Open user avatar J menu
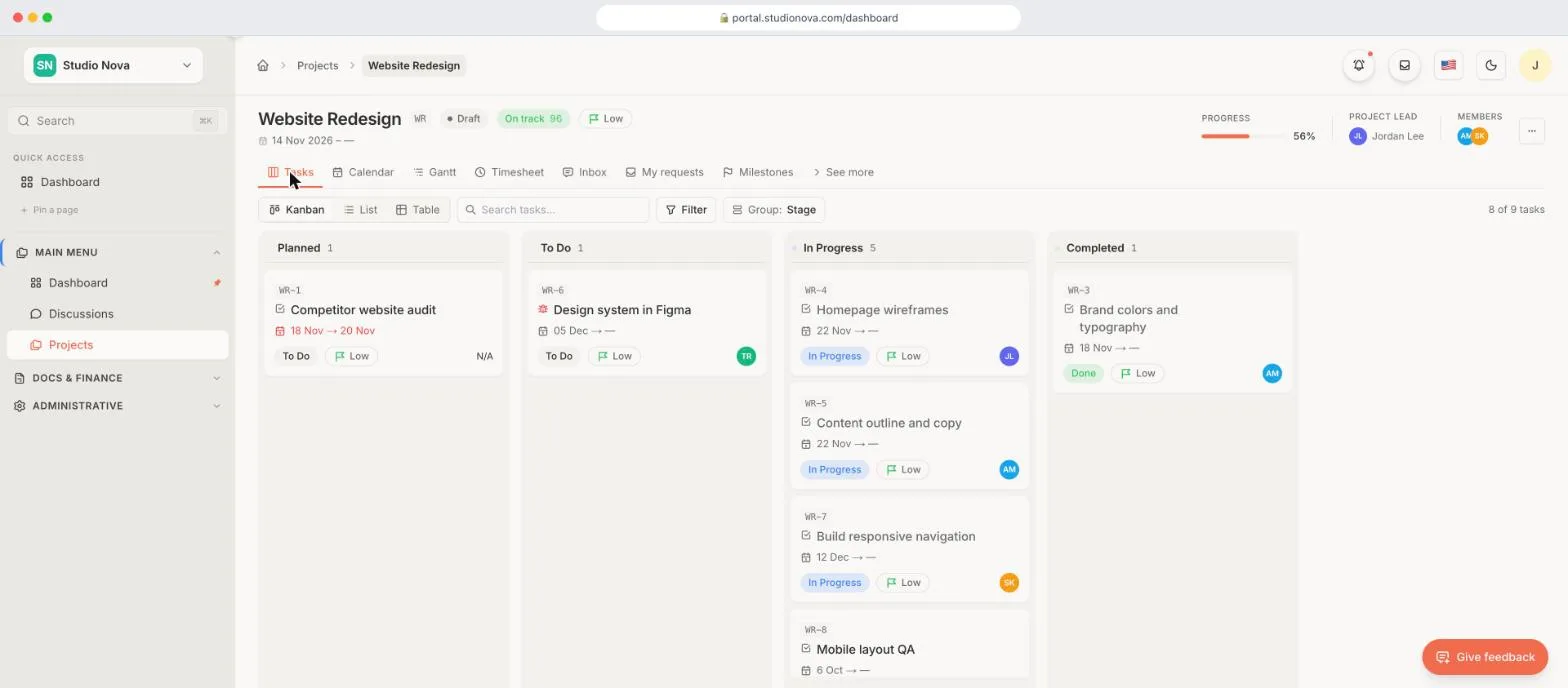The width and height of the screenshot is (1568, 688). (1535, 65)
